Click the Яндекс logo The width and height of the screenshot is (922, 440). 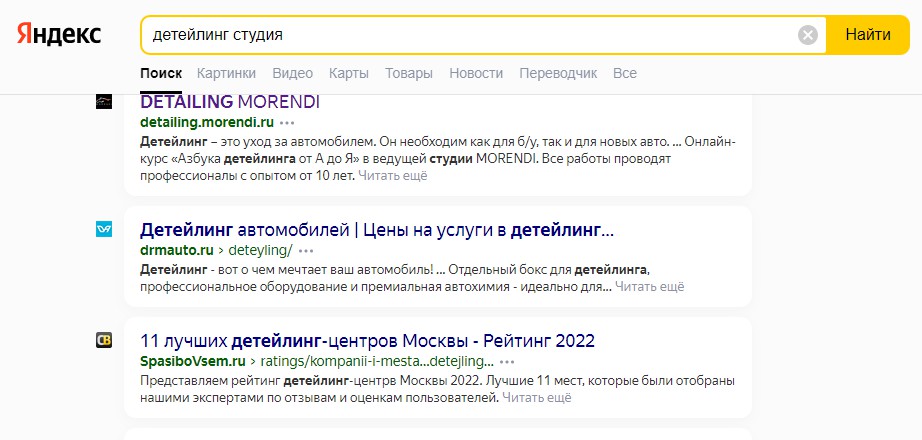(59, 34)
